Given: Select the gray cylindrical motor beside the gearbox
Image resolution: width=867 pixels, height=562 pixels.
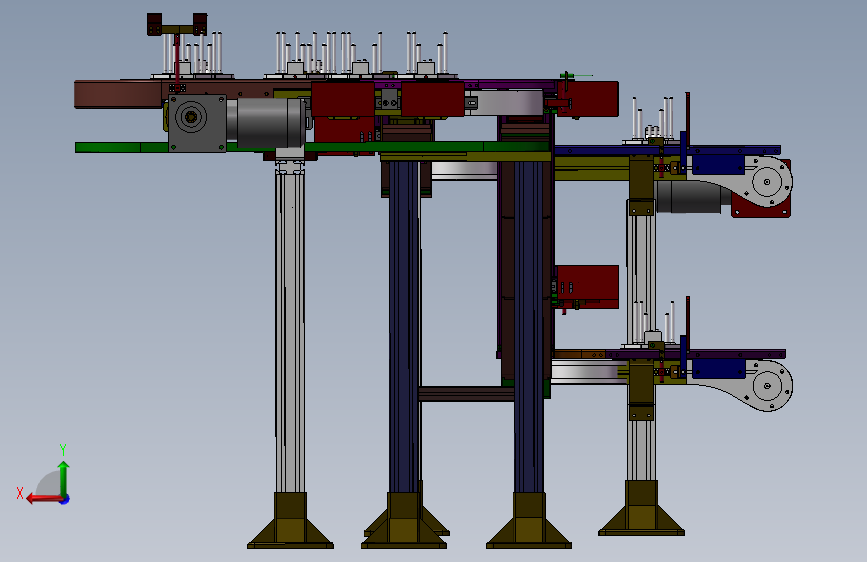Looking at the screenshot, I should click(267, 123).
